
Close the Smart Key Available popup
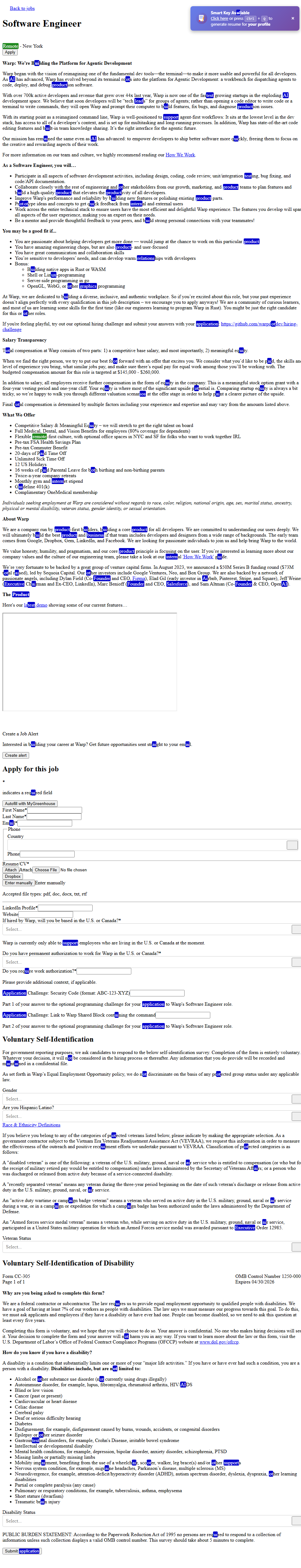tap(292, 18)
